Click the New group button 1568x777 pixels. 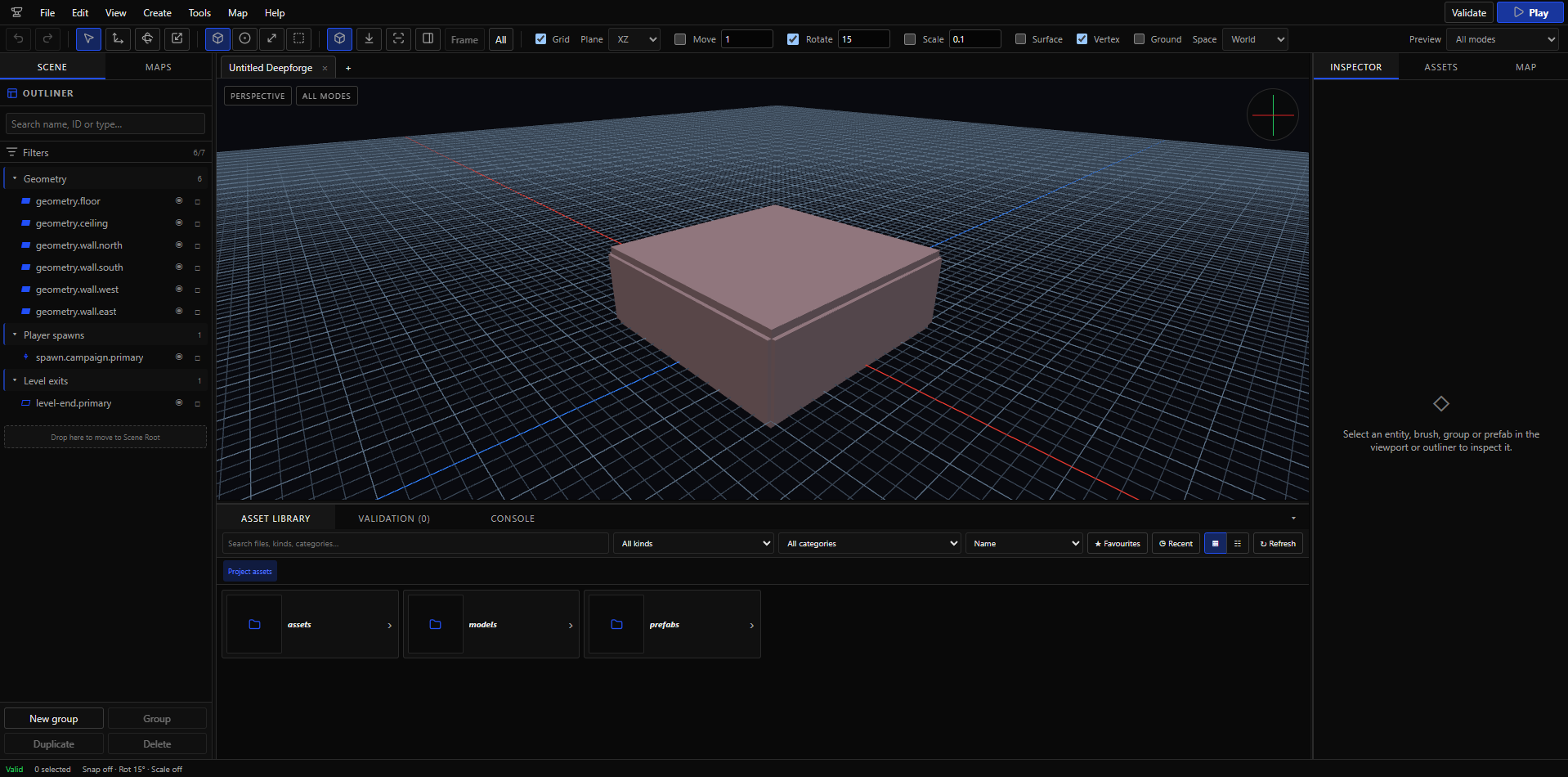[54, 718]
